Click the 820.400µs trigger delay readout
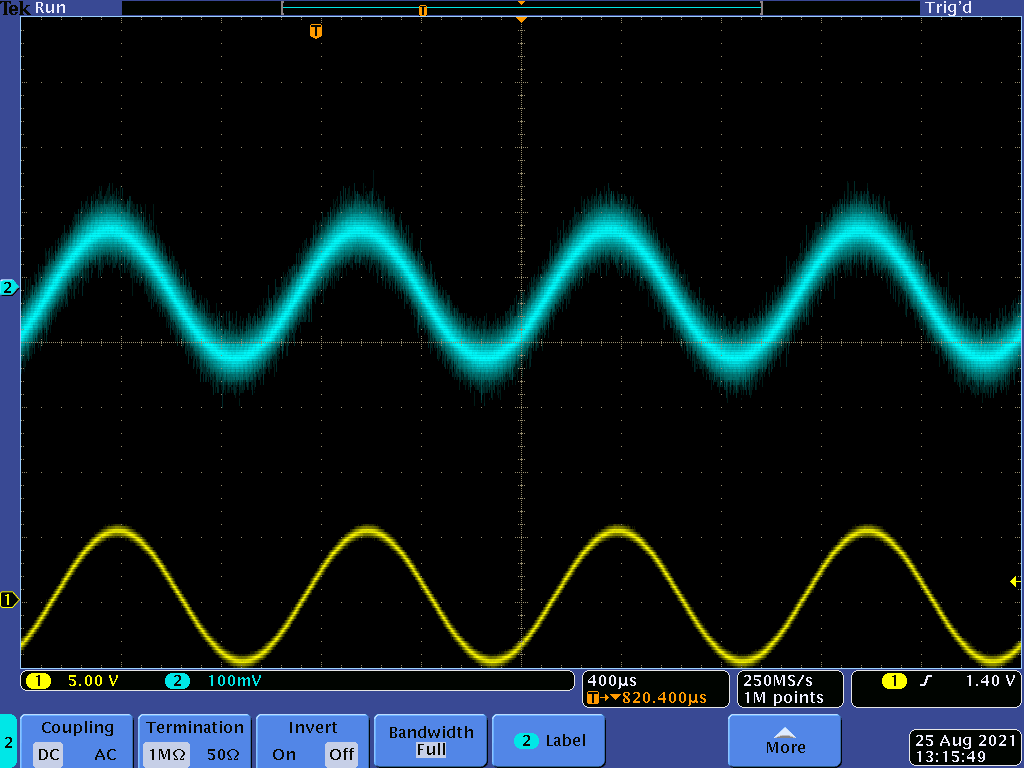1024x768 pixels. point(664,698)
